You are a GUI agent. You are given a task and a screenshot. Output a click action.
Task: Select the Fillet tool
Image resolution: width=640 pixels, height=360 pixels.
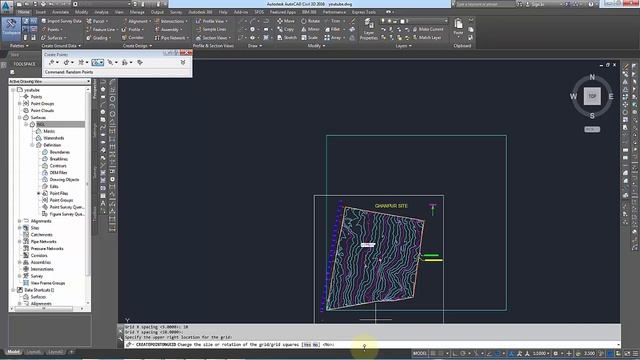(333, 29)
